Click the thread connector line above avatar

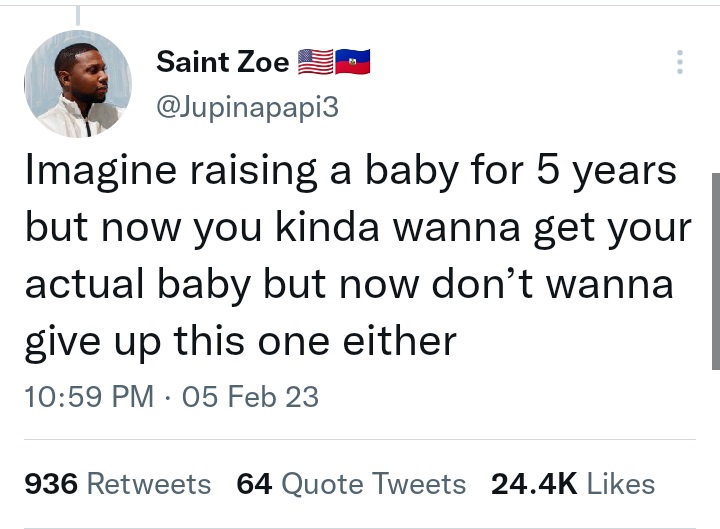pos(78,14)
